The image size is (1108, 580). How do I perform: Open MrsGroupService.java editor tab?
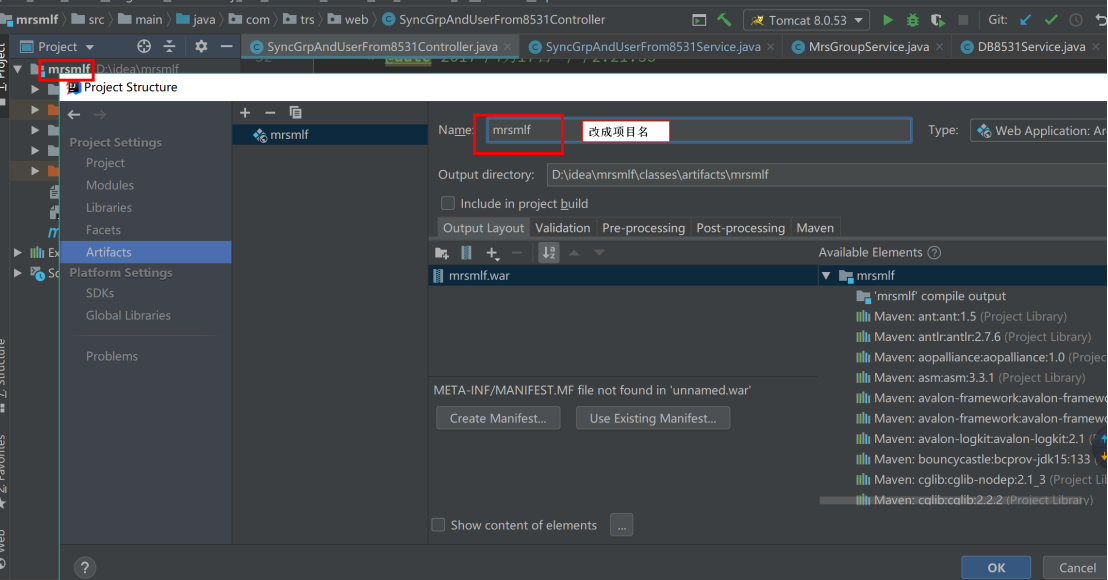tap(868, 47)
